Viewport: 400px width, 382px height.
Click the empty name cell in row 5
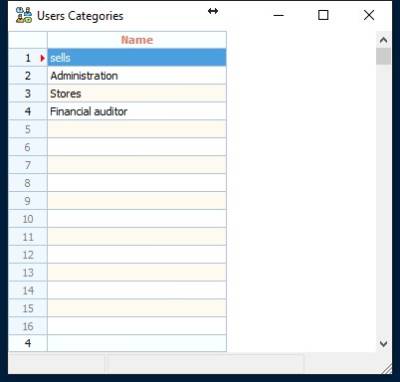point(137,129)
